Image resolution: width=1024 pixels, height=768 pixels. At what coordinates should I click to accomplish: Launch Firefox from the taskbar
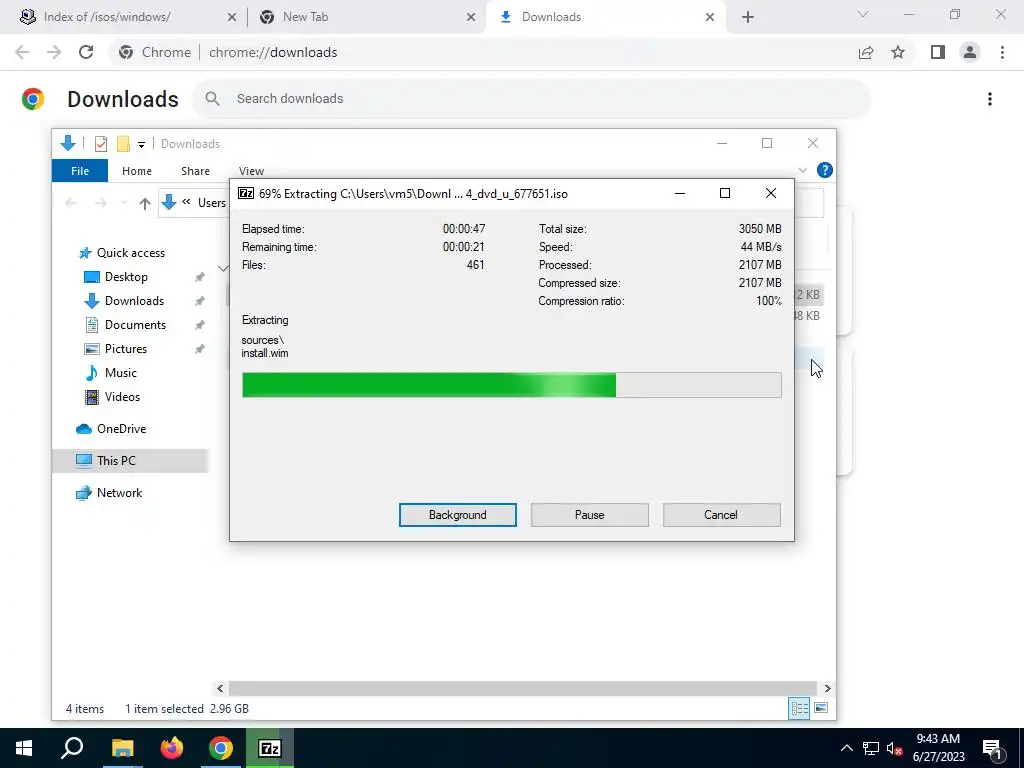coord(172,748)
